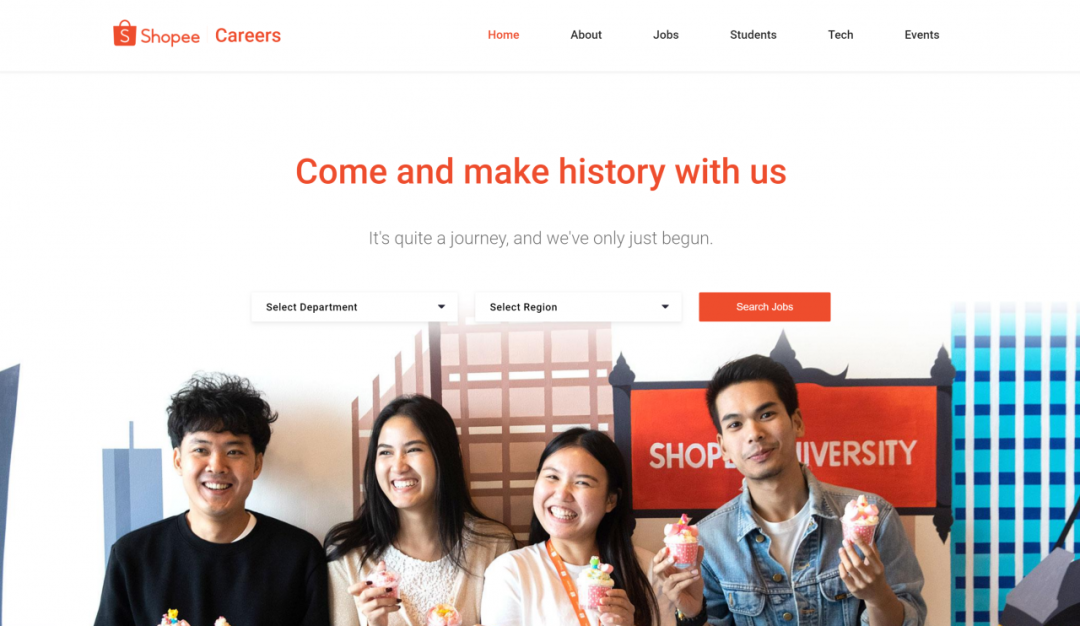Click the Search Jobs button
1080x626 pixels.
(765, 307)
